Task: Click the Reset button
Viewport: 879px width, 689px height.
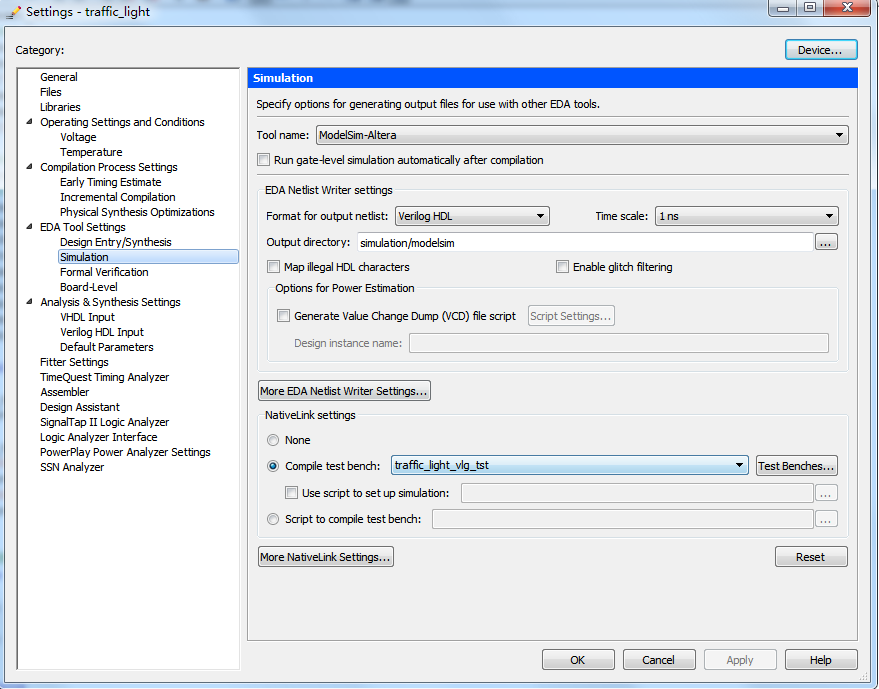Action: coord(811,557)
